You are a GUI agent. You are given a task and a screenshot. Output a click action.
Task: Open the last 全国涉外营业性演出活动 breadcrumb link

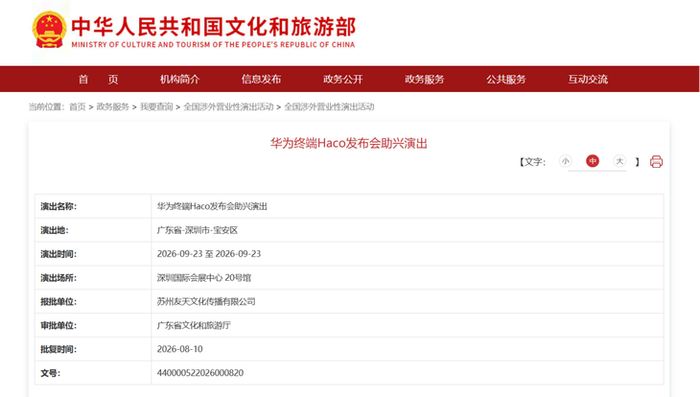coord(329,107)
